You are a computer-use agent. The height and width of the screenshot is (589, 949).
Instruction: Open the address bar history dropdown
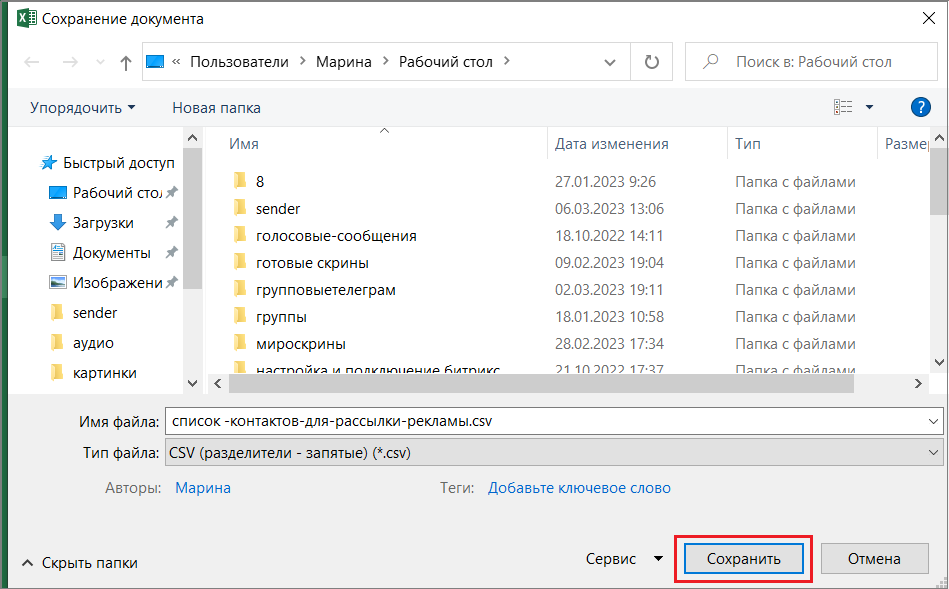610,62
